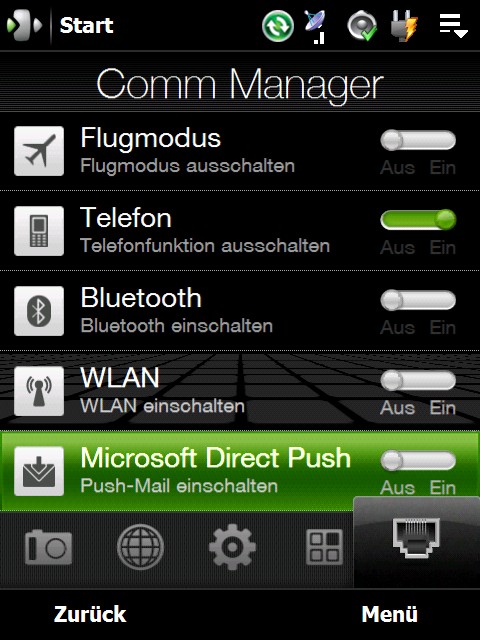Expand the top-right dropdown list icon
This screenshot has height=640, width=480.
pyautogui.click(x=453, y=26)
